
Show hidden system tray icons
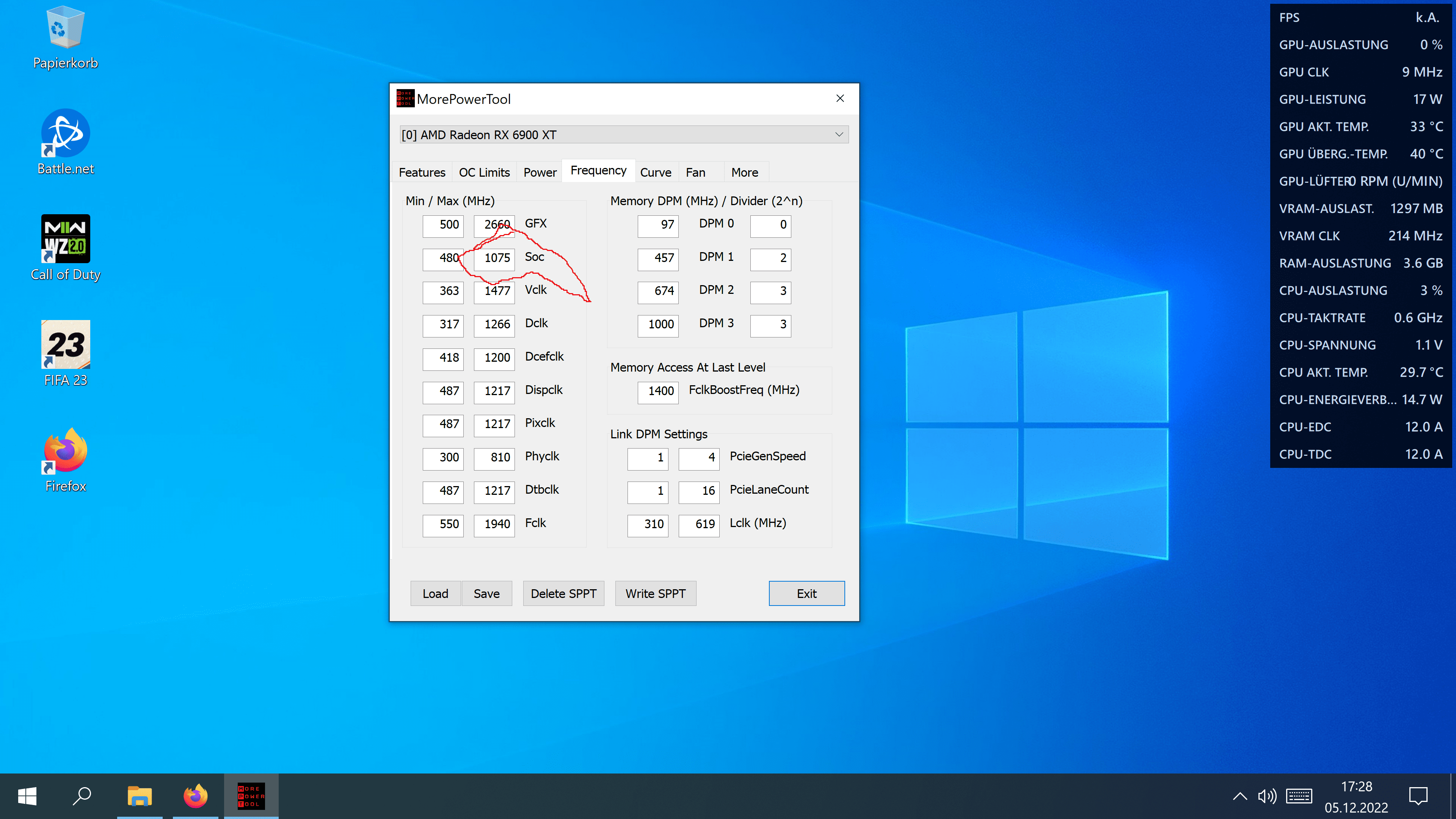(1239, 796)
